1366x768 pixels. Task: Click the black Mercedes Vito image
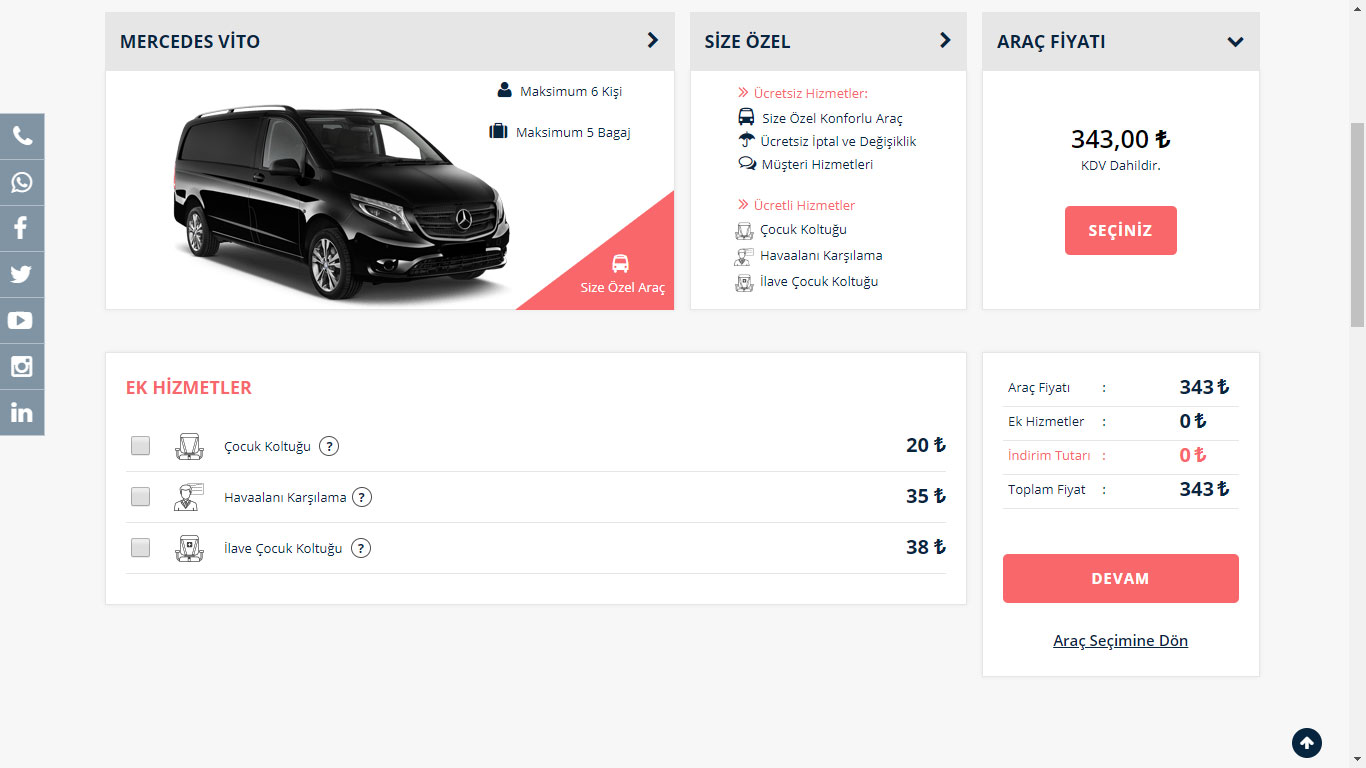pos(341,202)
